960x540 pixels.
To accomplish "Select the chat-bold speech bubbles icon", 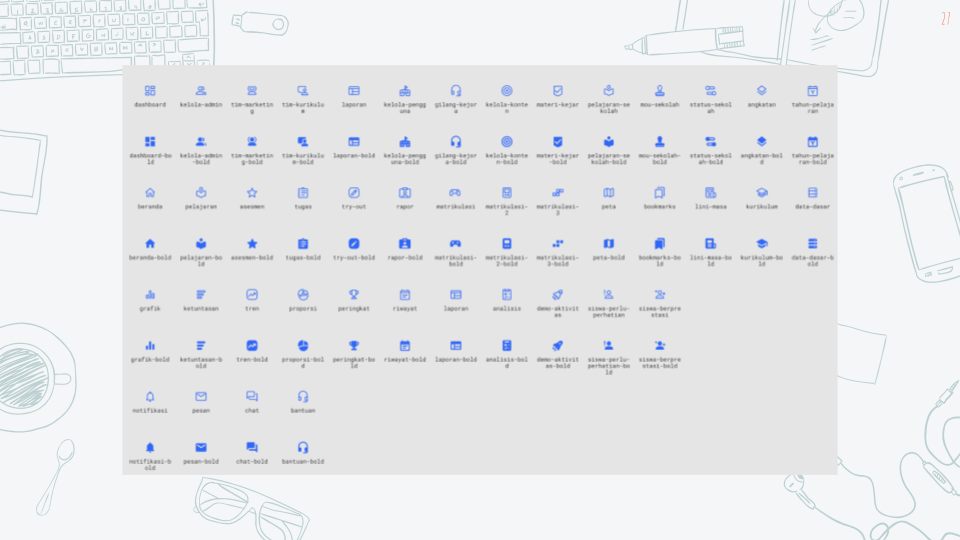I will pyautogui.click(x=252, y=448).
